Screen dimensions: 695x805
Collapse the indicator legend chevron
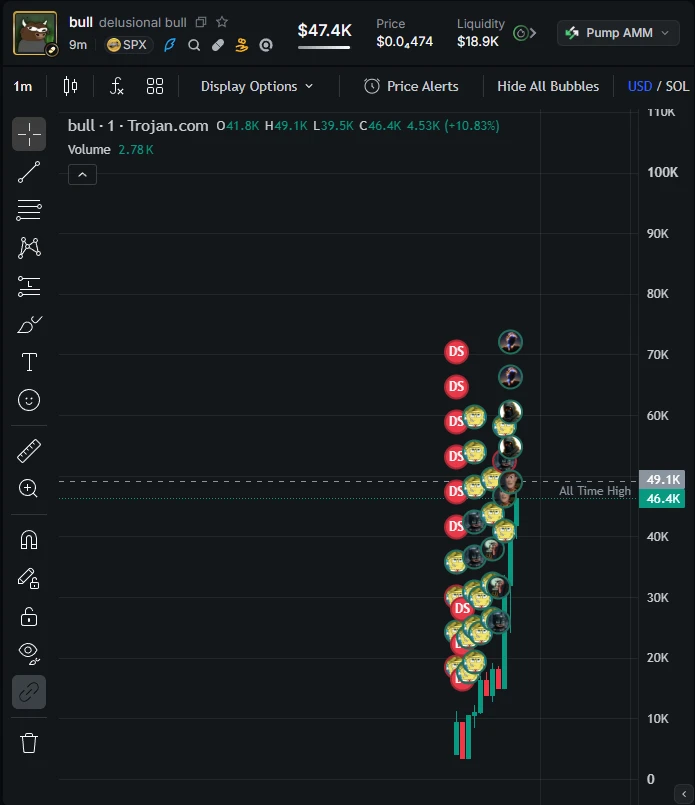[82, 175]
